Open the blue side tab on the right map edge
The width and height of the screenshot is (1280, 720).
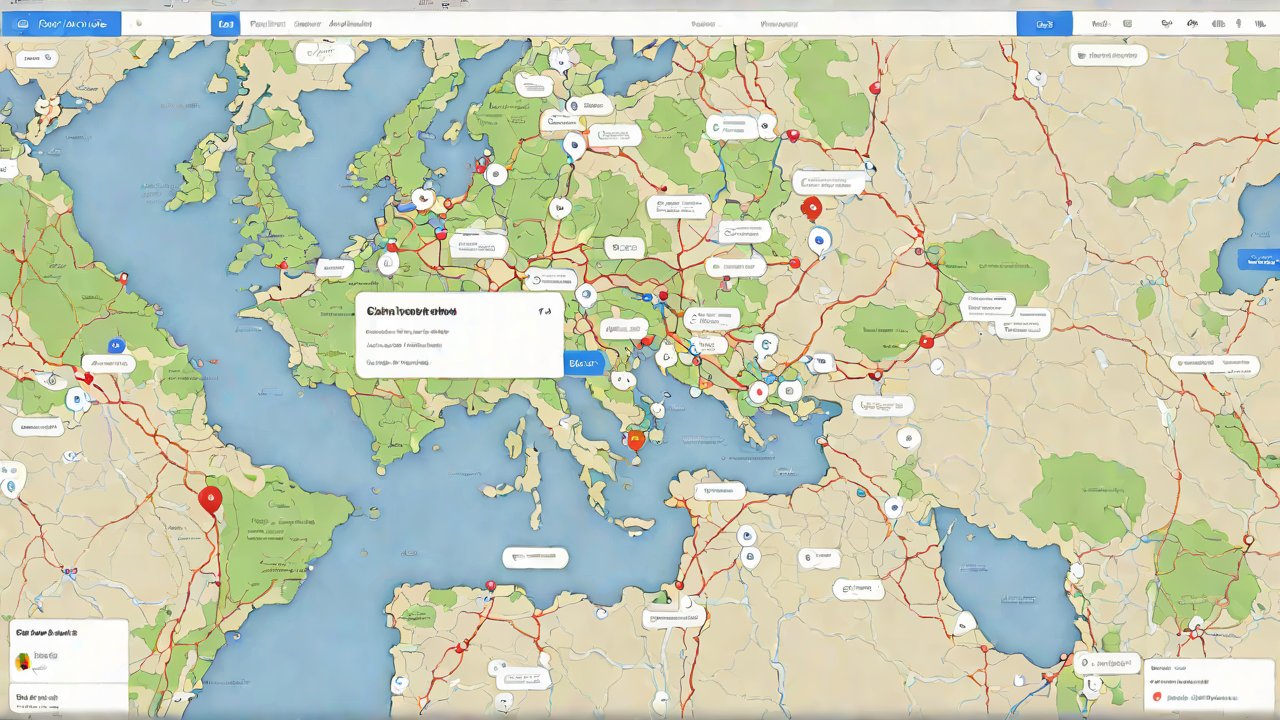(1258, 260)
